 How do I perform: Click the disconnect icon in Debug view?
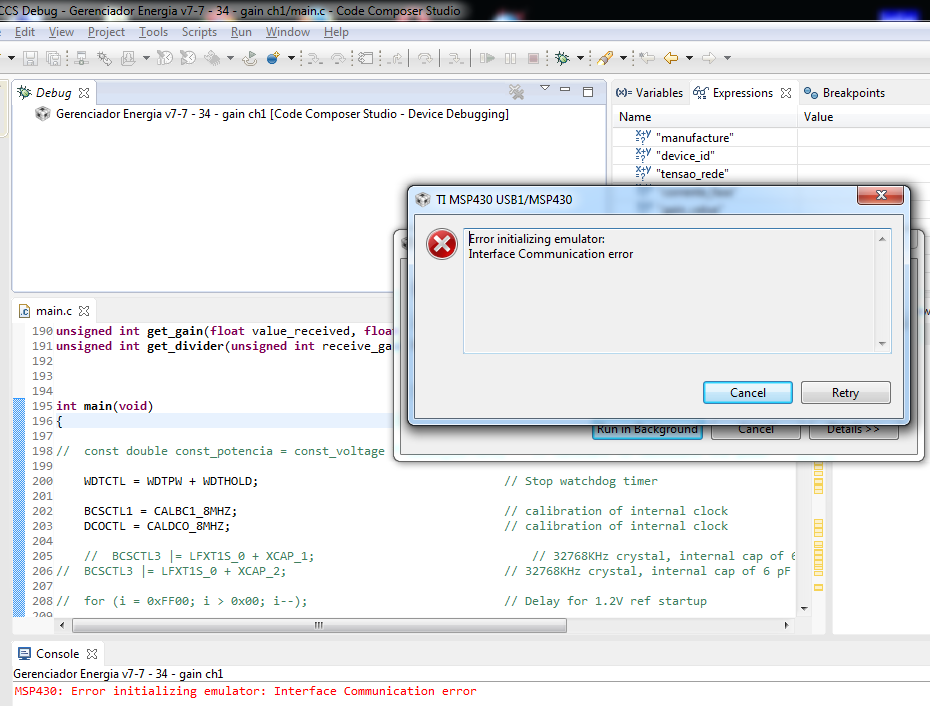(x=517, y=91)
